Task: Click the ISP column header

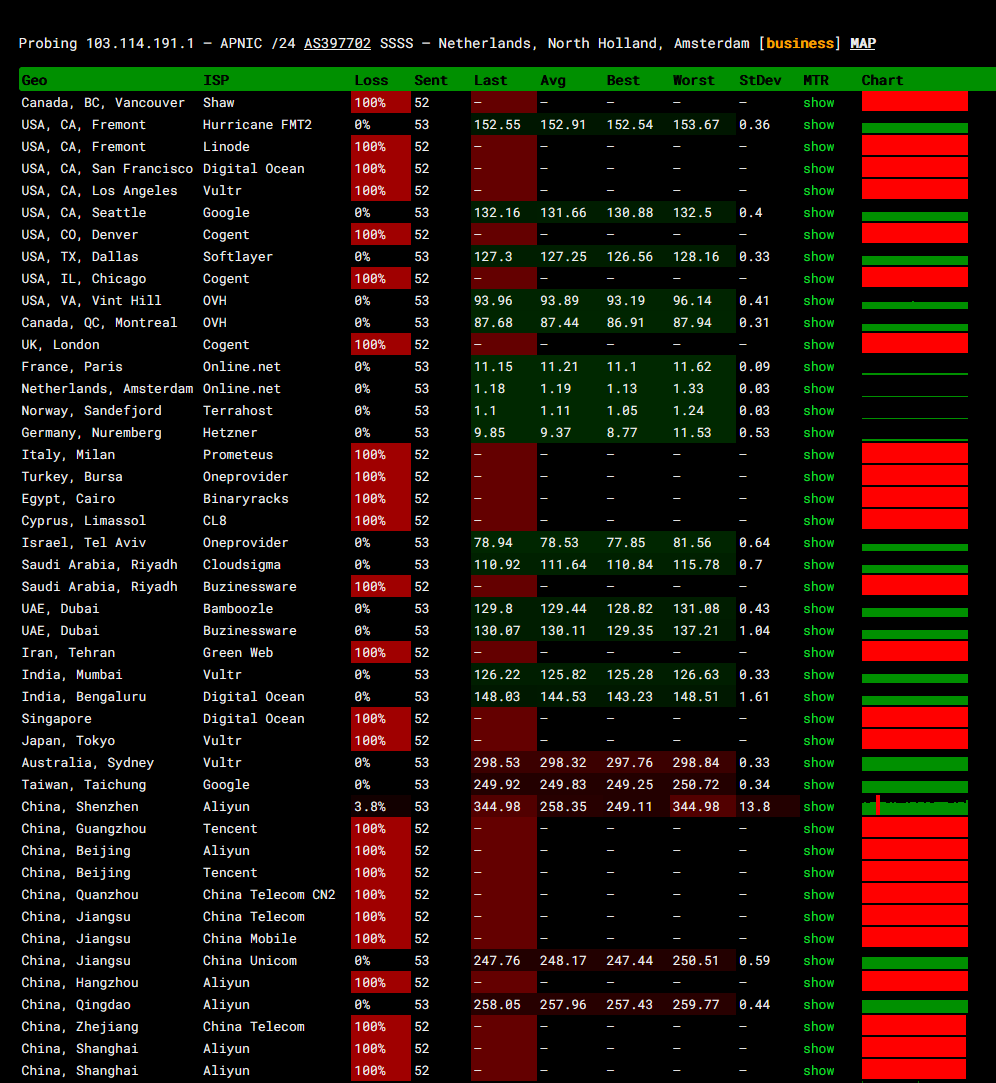Action: pyautogui.click(x=216, y=80)
